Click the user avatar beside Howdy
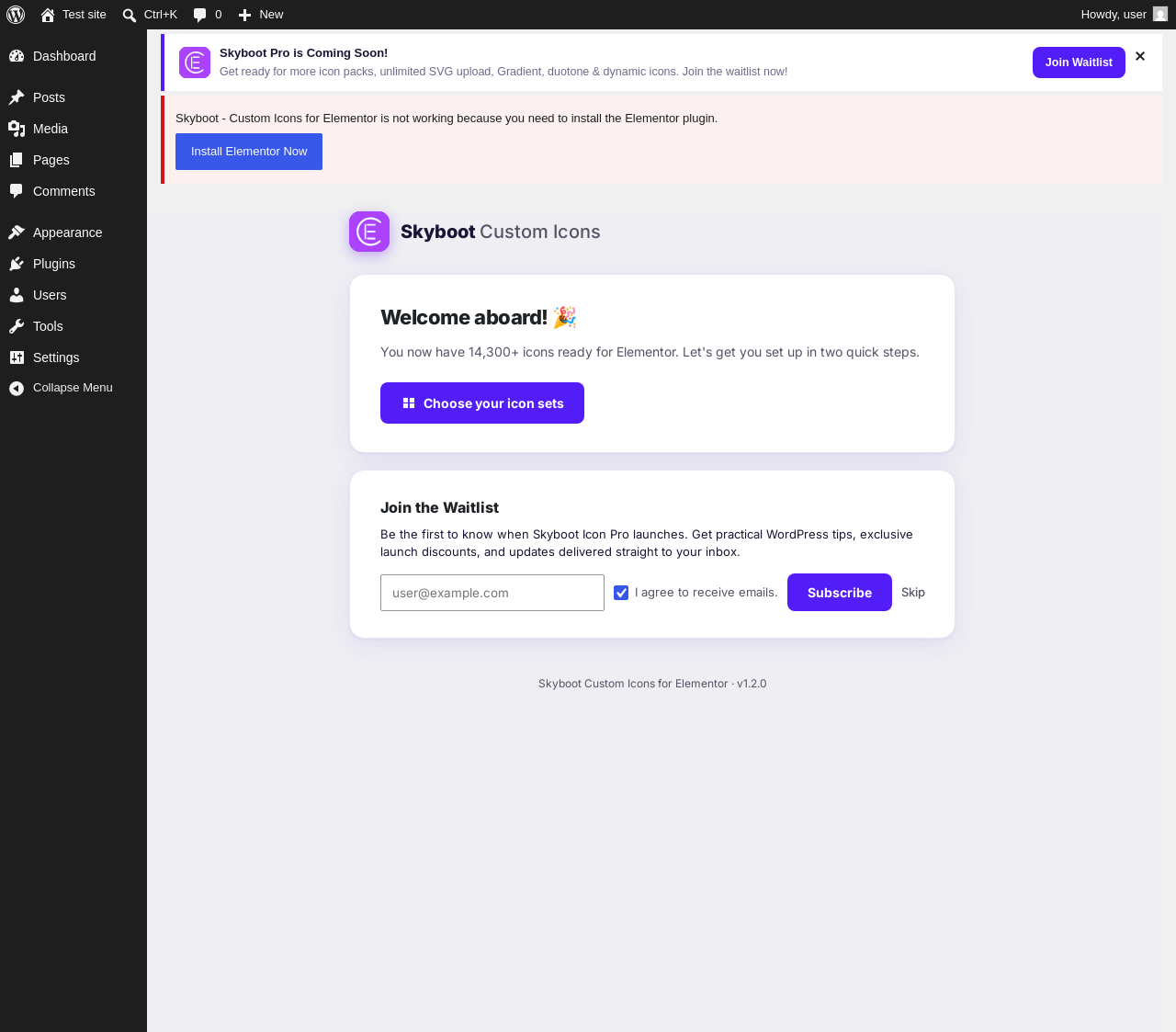 coord(1160,15)
